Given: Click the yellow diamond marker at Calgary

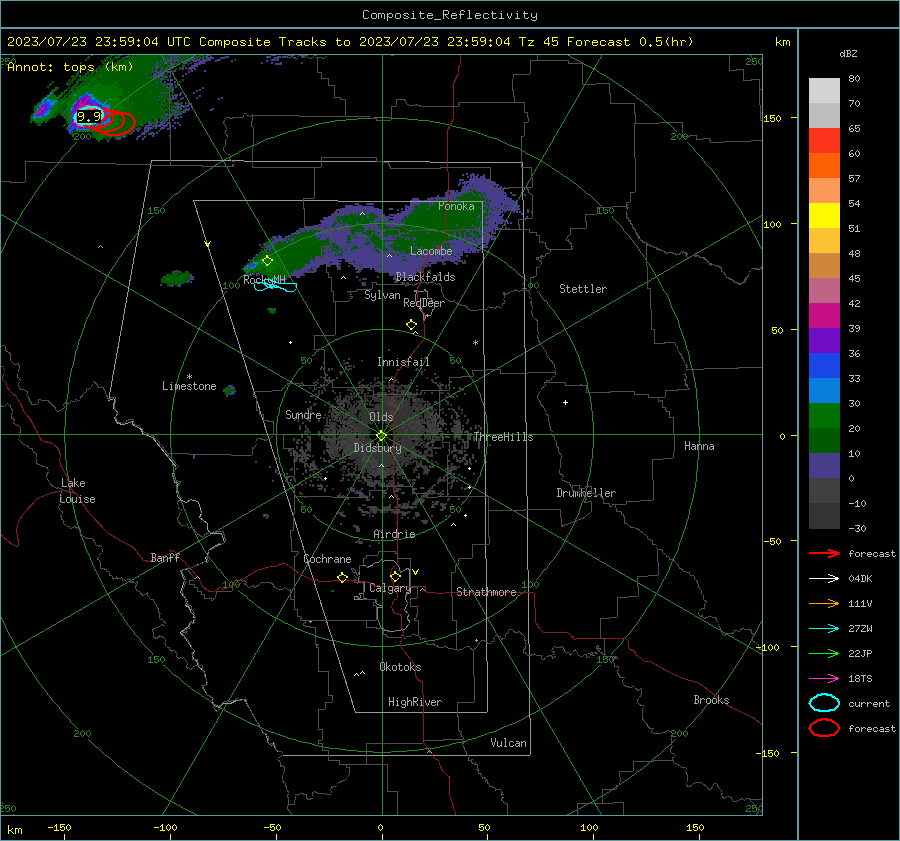Looking at the screenshot, I should tap(395, 576).
